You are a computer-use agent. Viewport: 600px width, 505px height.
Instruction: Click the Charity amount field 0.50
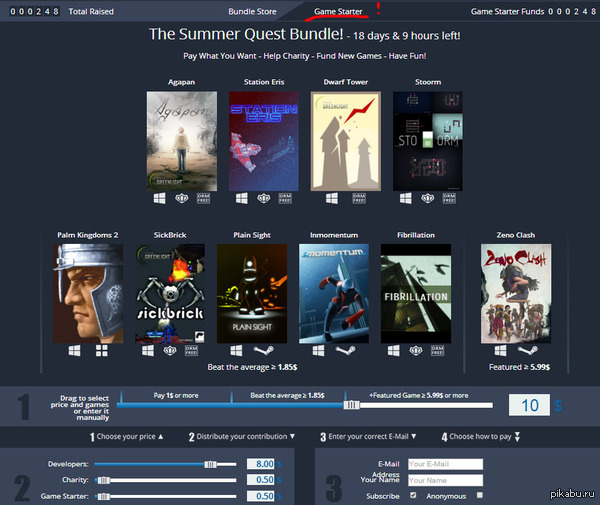(261, 480)
